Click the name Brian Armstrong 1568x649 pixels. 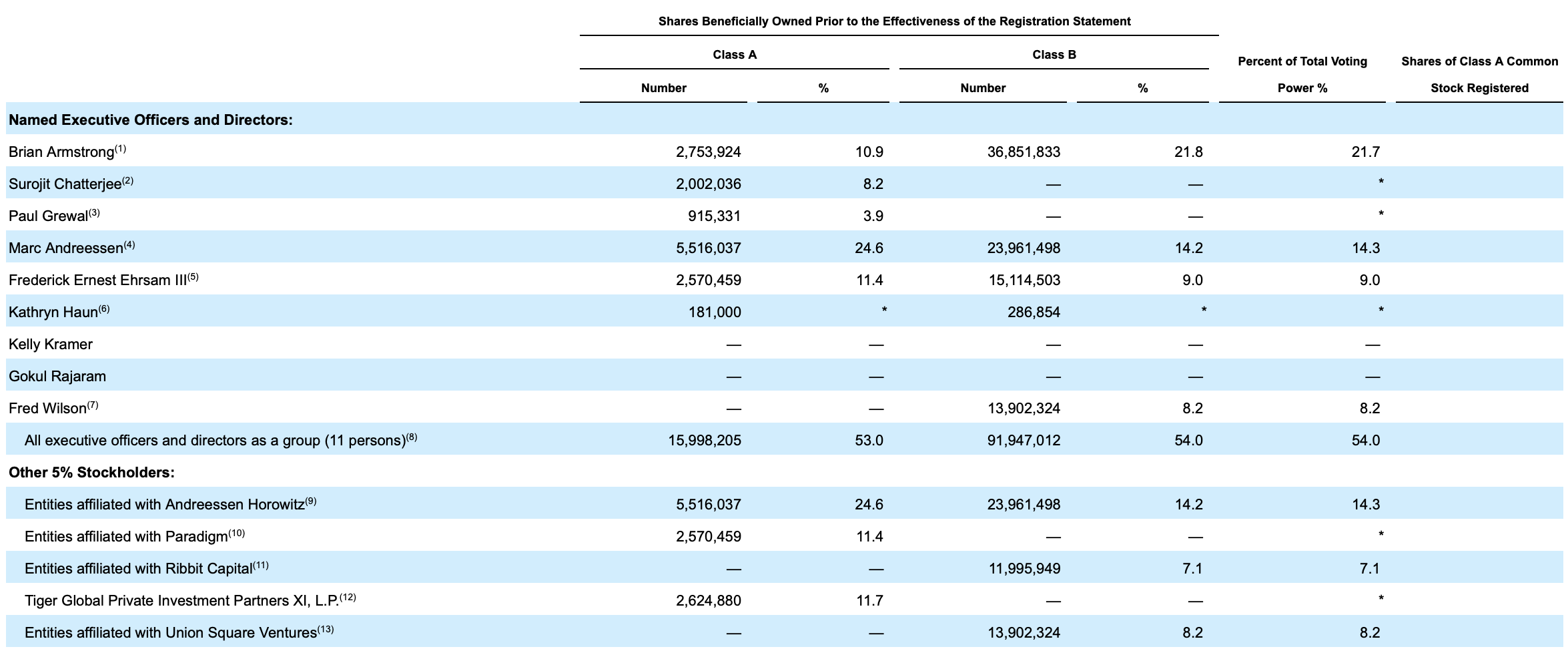tap(61, 152)
